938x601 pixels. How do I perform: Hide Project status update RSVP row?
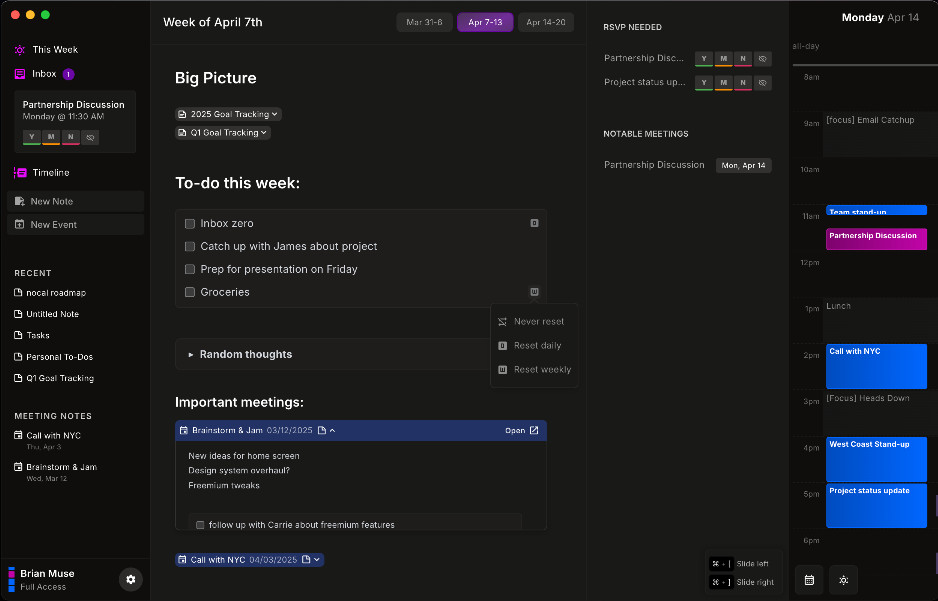(763, 83)
